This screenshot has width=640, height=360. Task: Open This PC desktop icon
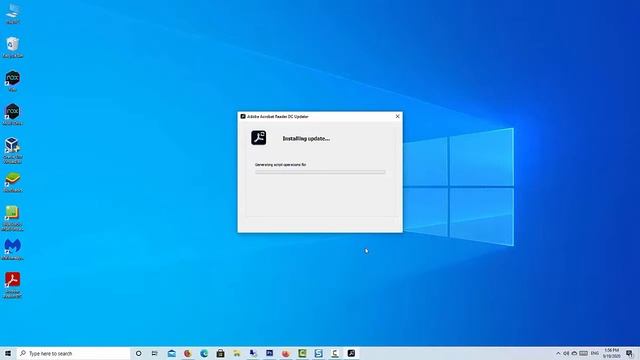click(x=13, y=12)
